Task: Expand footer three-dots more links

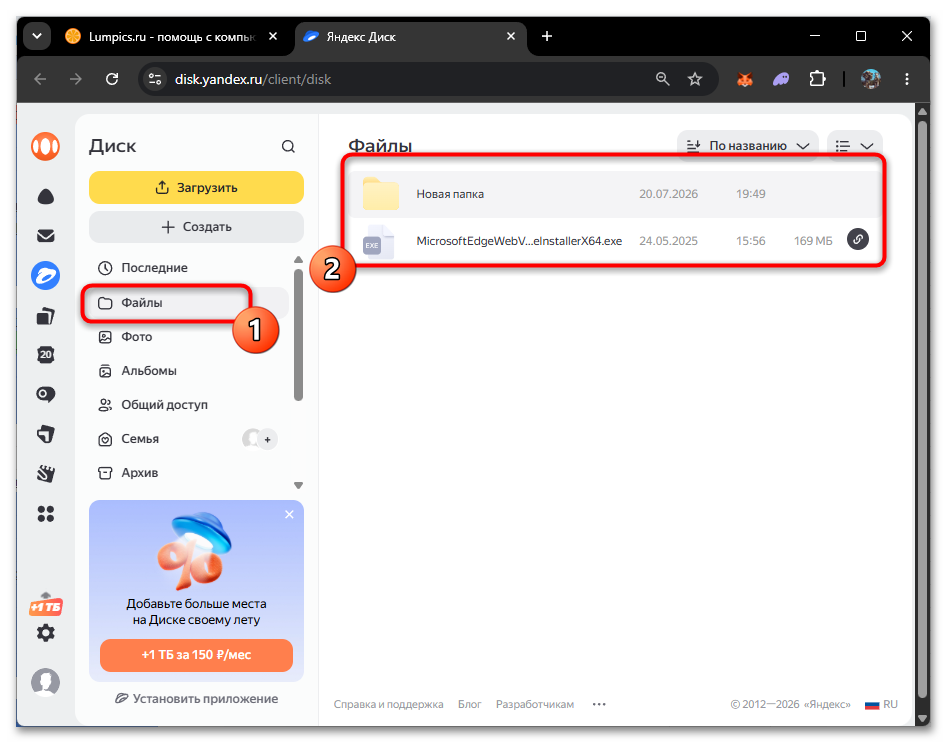Action: click(x=599, y=704)
